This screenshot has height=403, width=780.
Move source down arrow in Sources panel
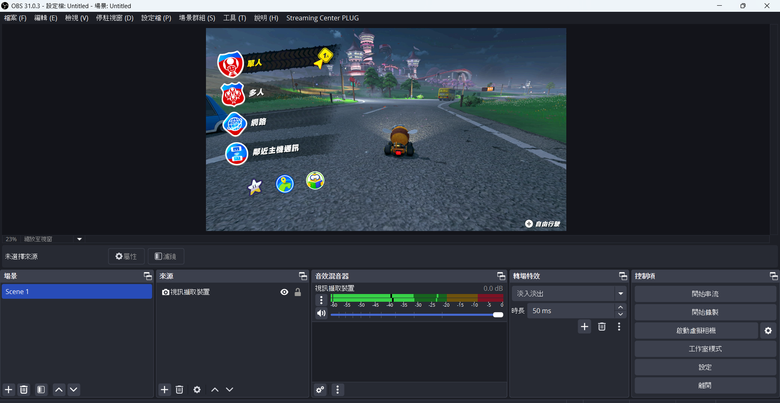(x=229, y=390)
